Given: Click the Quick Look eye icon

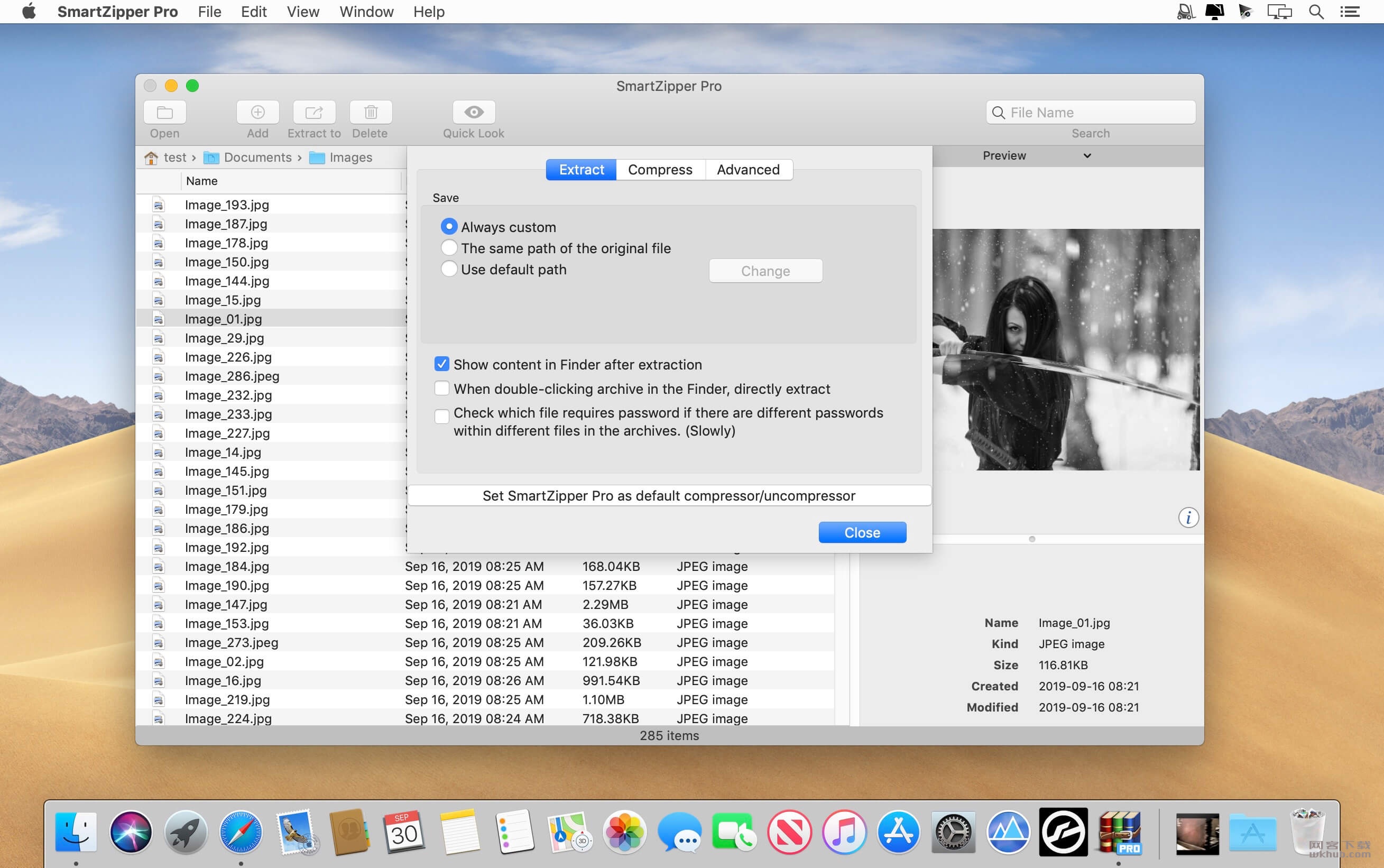Looking at the screenshot, I should [x=474, y=112].
